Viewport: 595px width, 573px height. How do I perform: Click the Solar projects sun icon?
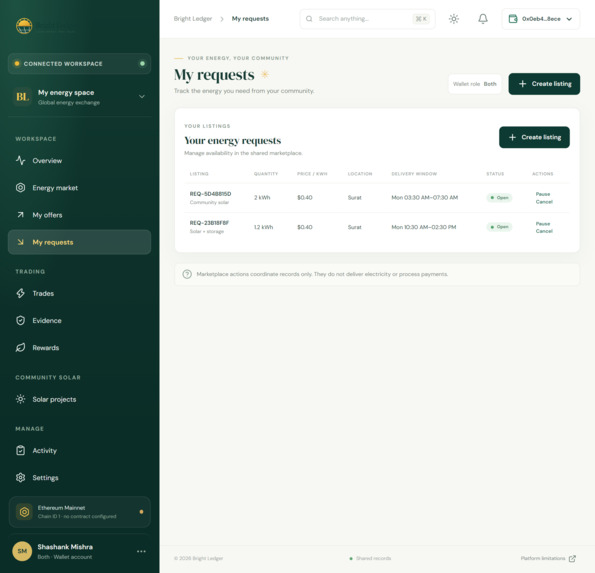pos(20,399)
